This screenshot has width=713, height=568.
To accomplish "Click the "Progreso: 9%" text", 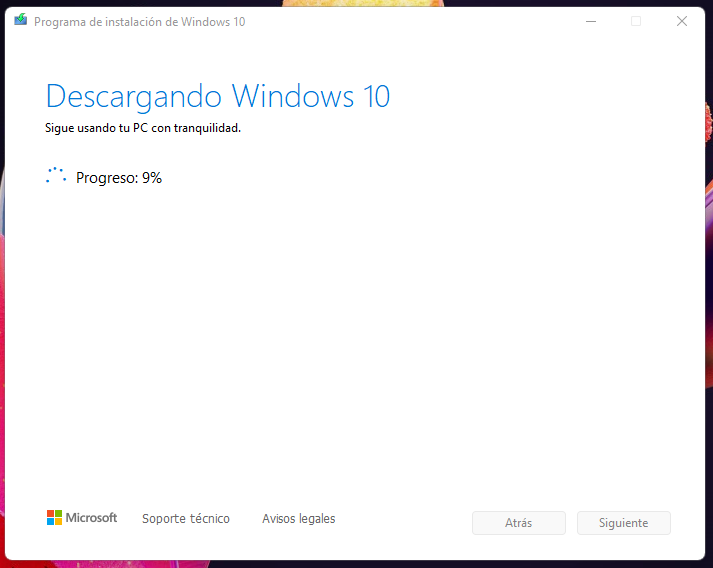I will pyautogui.click(x=119, y=178).
